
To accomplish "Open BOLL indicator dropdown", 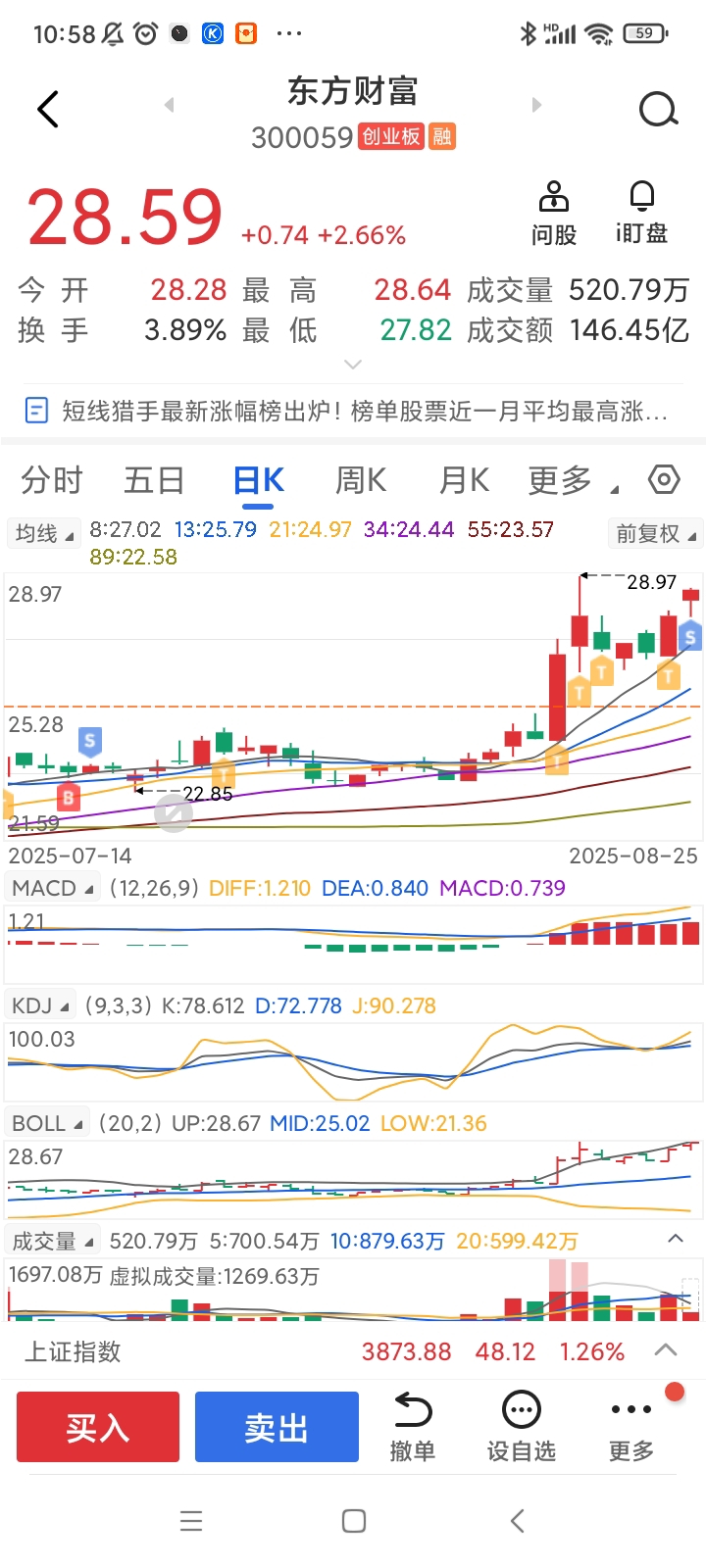I will coord(47,1123).
